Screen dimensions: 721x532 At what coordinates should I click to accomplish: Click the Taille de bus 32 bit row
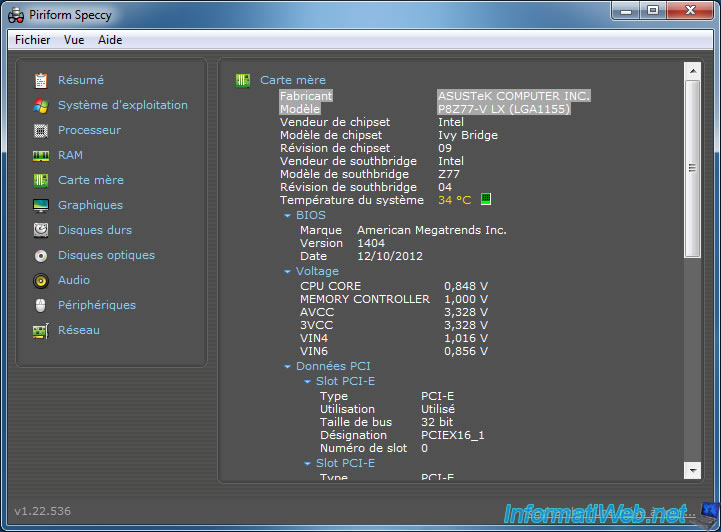point(387,422)
